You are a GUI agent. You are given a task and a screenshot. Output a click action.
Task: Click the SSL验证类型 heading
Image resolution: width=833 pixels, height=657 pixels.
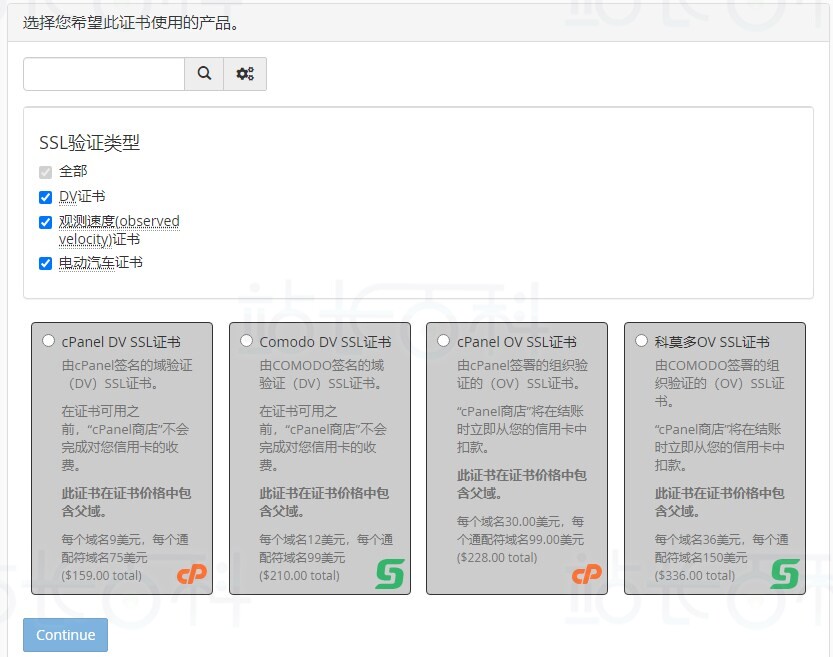click(89, 143)
